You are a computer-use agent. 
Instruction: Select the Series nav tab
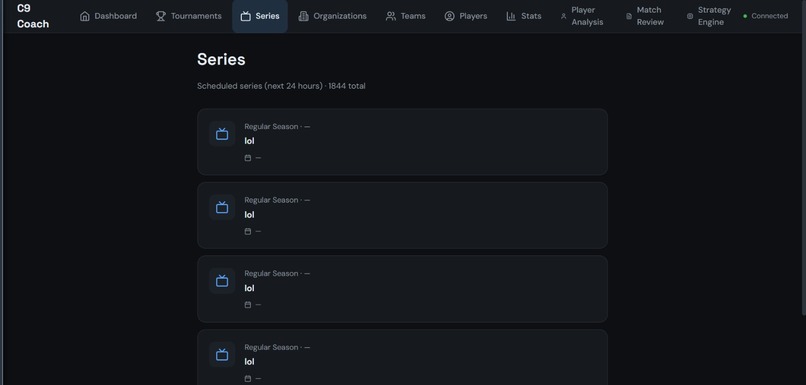(x=260, y=16)
